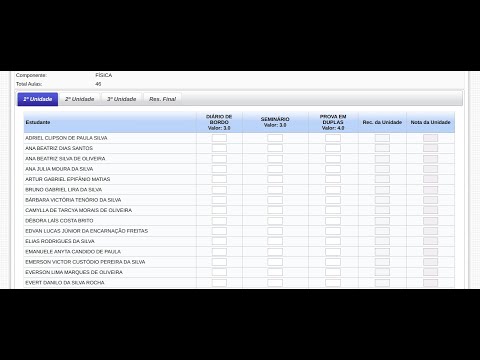The image size is (480, 360).
Task: Open the Res. Final tab
Action: pyautogui.click(x=162, y=99)
